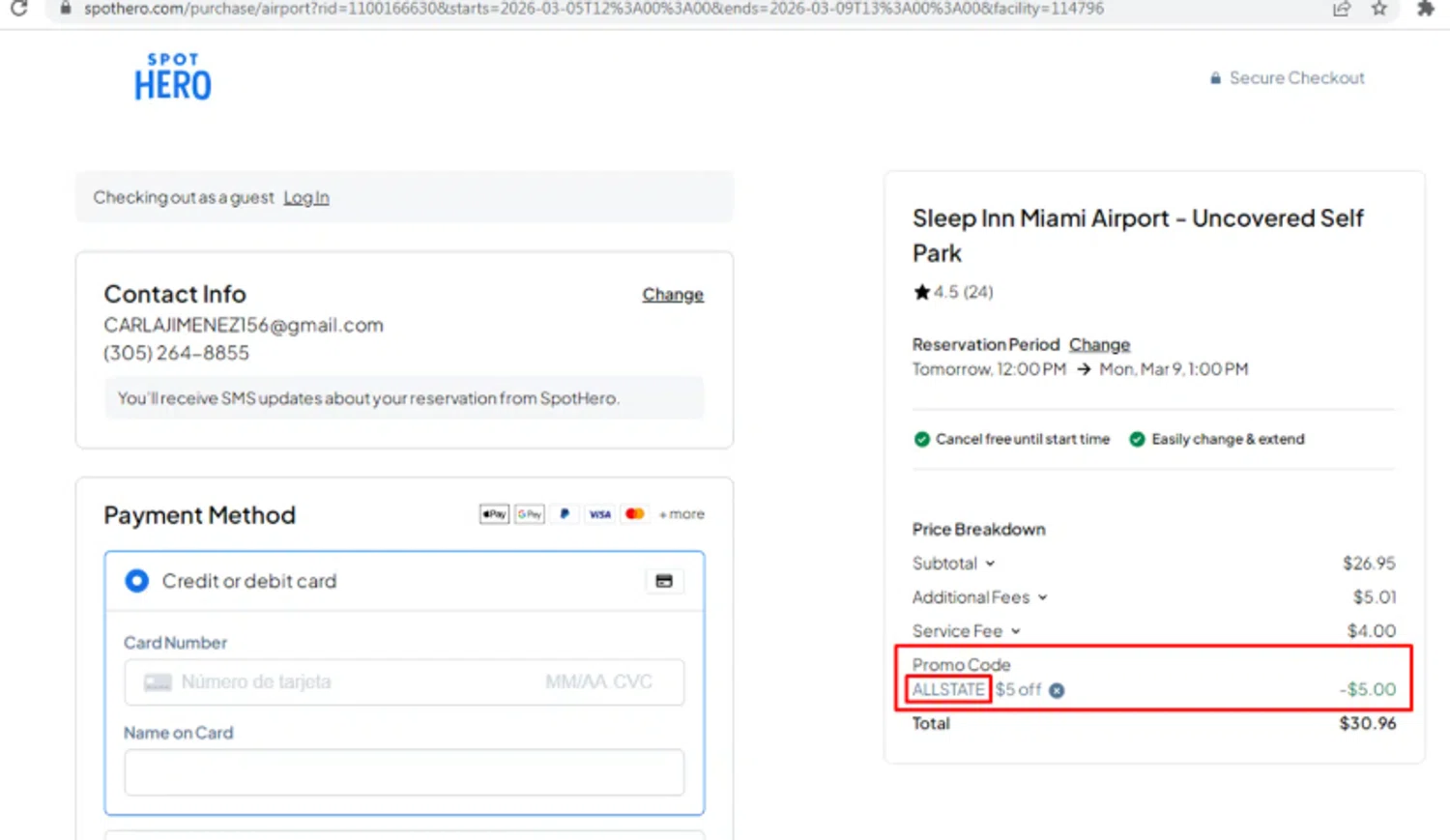Image resolution: width=1450 pixels, height=840 pixels.
Task: Click the PayPal payment icon
Action: click(x=565, y=514)
